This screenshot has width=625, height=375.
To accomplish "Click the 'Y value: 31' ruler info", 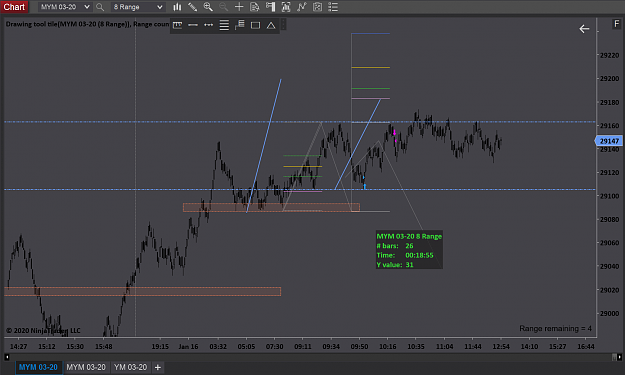I will coord(395,265).
